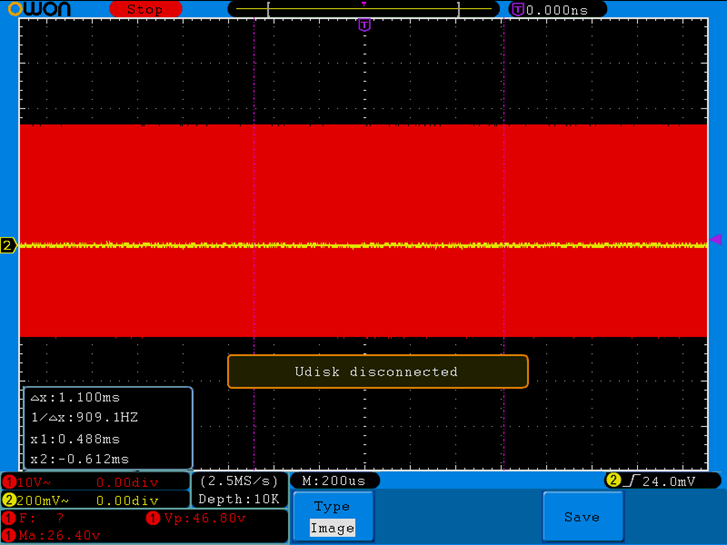Click the x1:0.488ms cursor value
Viewport: 727px width, 545px height.
[75, 439]
